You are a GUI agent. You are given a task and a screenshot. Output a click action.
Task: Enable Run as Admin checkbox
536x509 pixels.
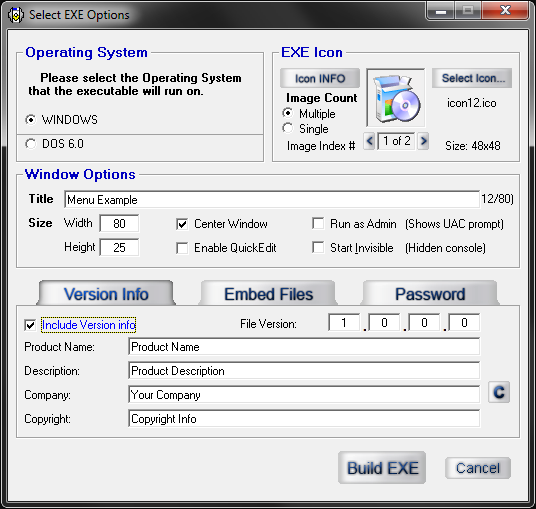point(318,224)
